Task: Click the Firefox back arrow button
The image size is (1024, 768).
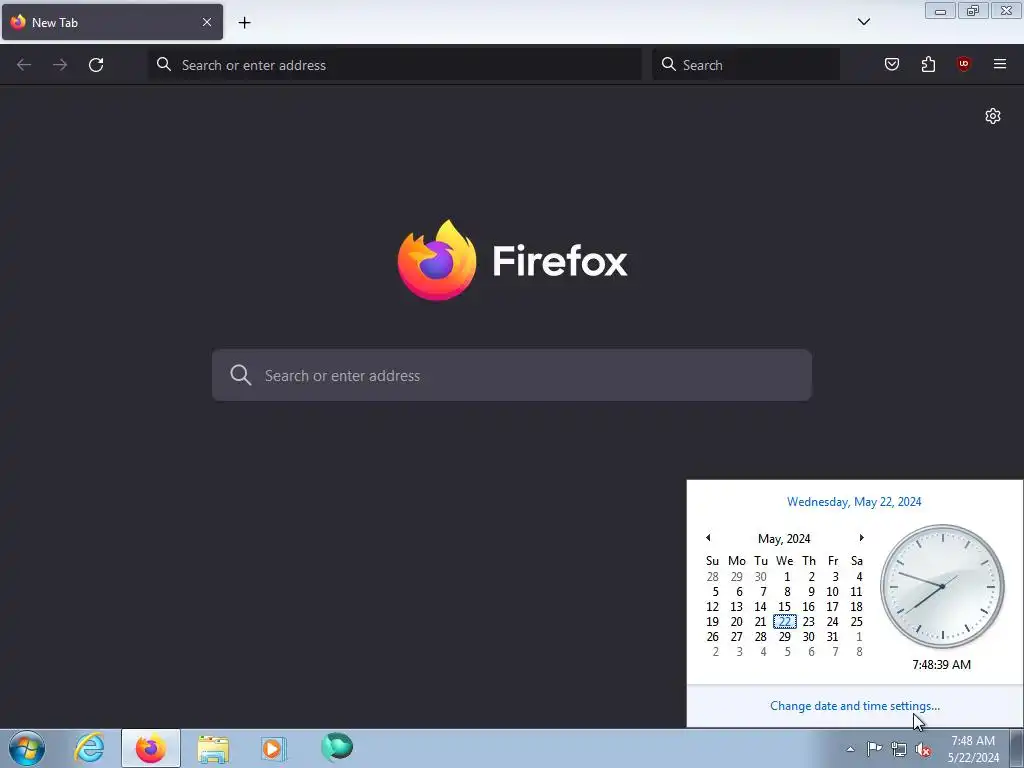Action: tap(24, 65)
